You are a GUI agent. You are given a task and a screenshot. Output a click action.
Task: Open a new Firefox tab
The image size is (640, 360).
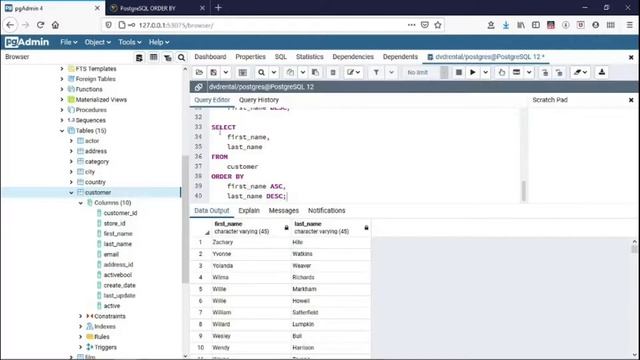coord(218,8)
